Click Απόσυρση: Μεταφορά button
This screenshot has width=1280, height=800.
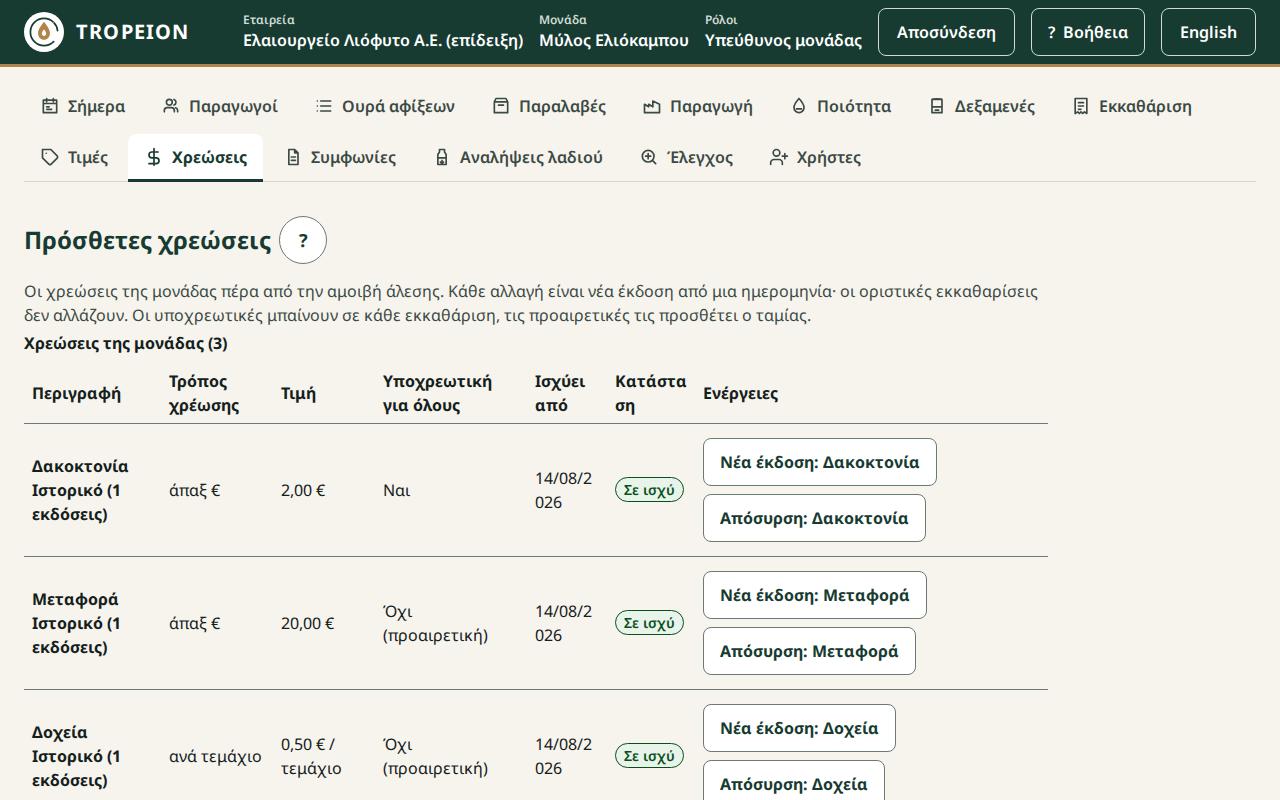coord(809,651)
